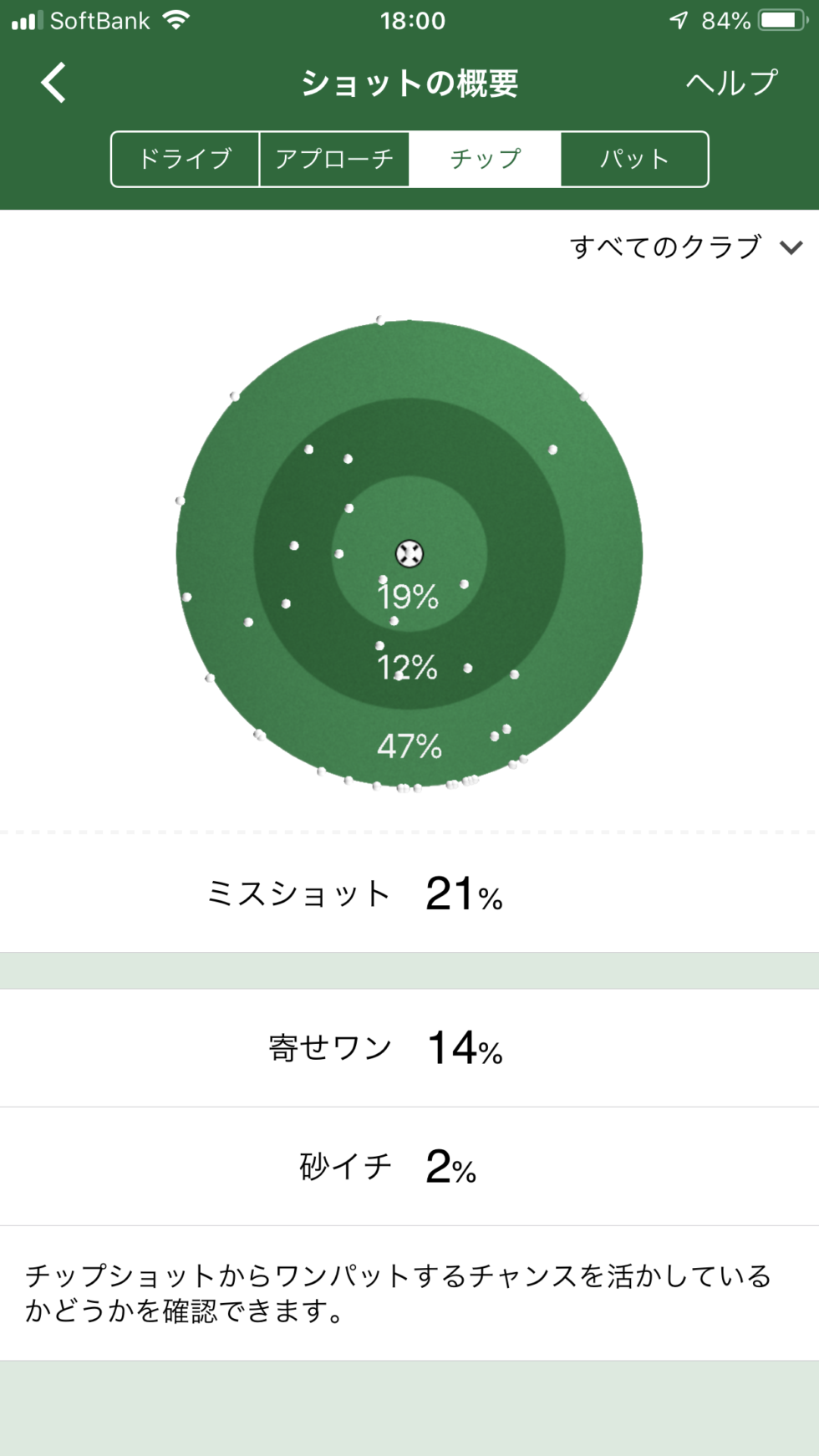The width and height of the screenshot is (819, 1456).
Task: Tap the 12% middle ring label
Action: 408,667
